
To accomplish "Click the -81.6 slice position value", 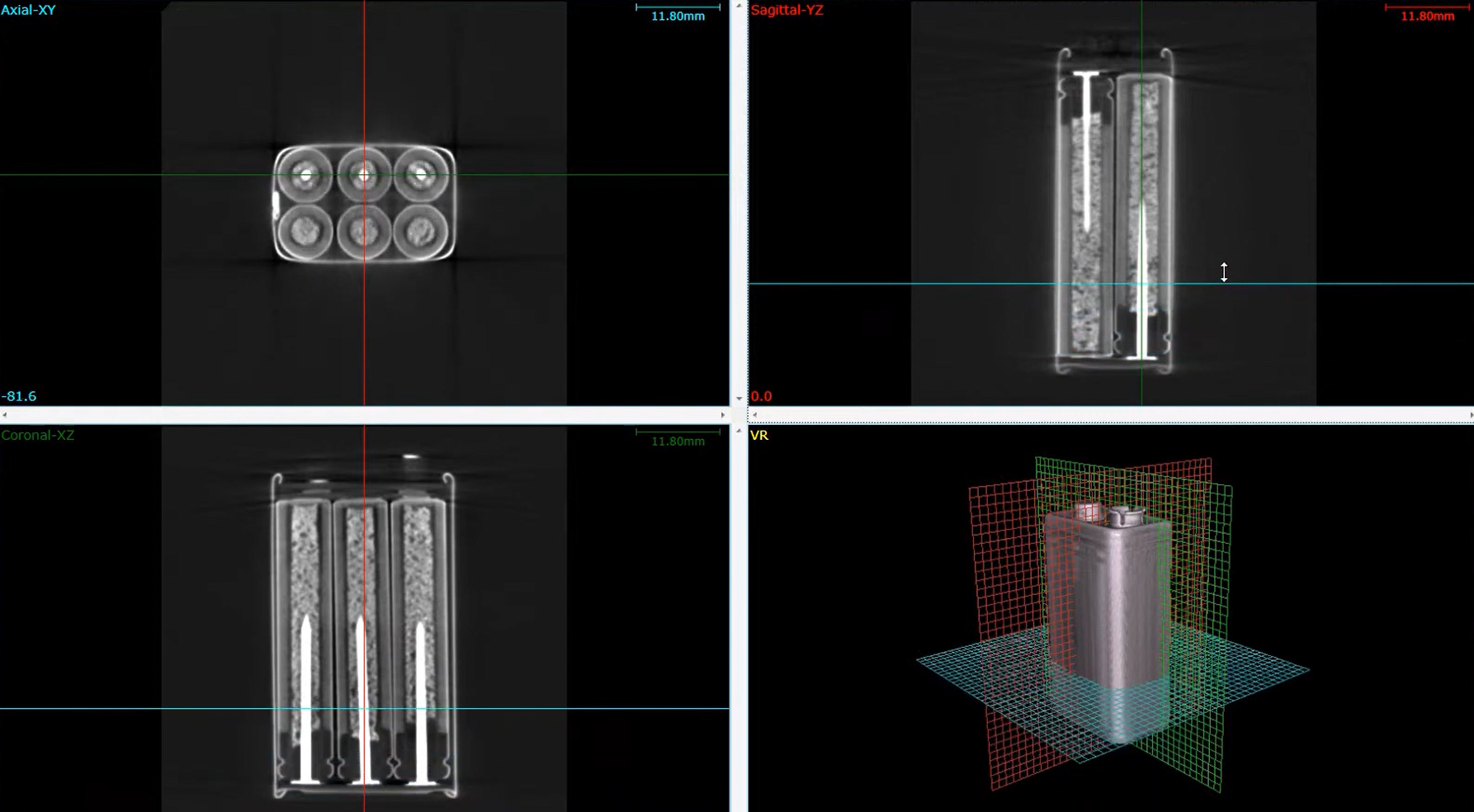I will coord(19,396).
